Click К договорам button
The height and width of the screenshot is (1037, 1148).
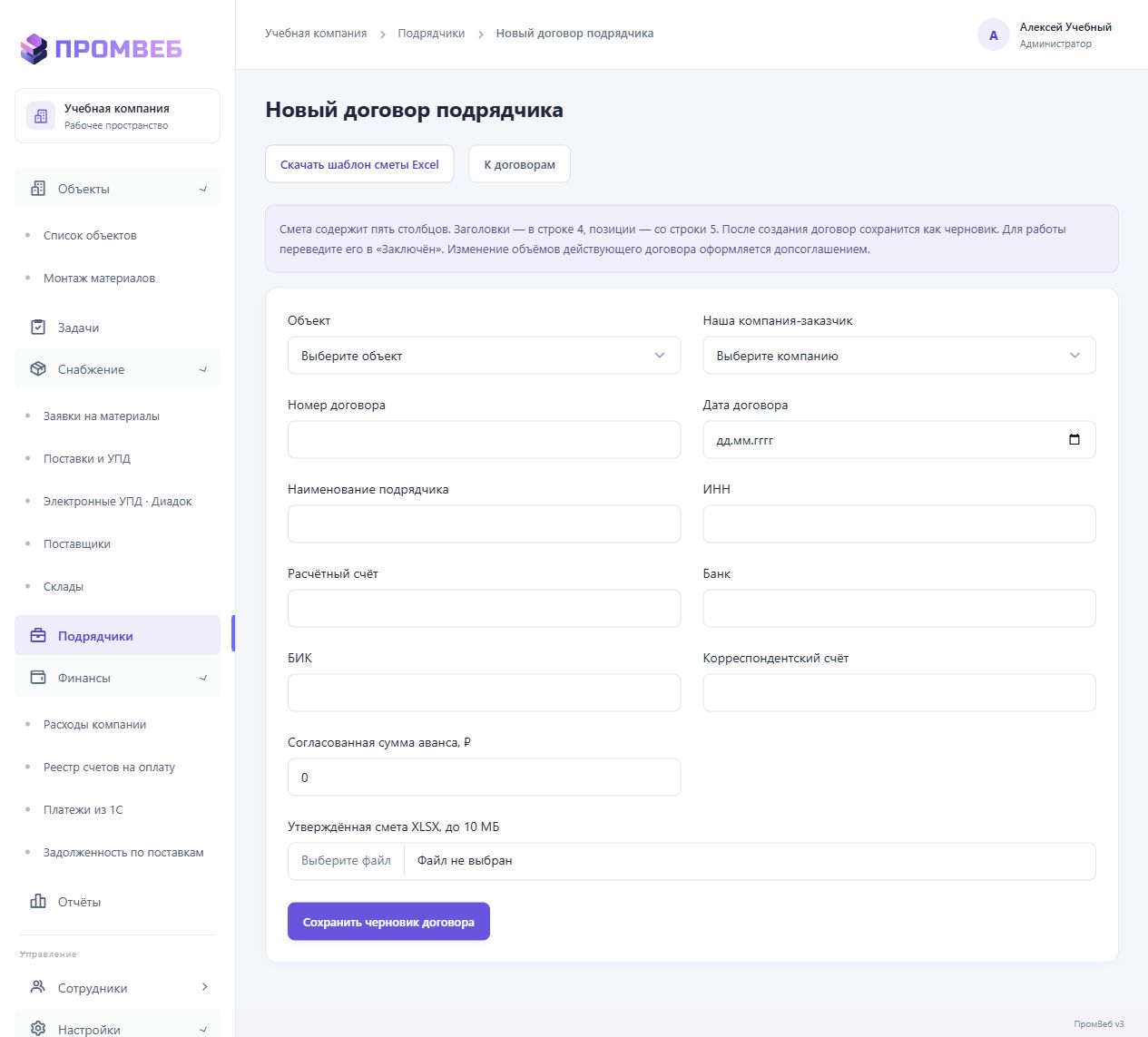[519, 164]
